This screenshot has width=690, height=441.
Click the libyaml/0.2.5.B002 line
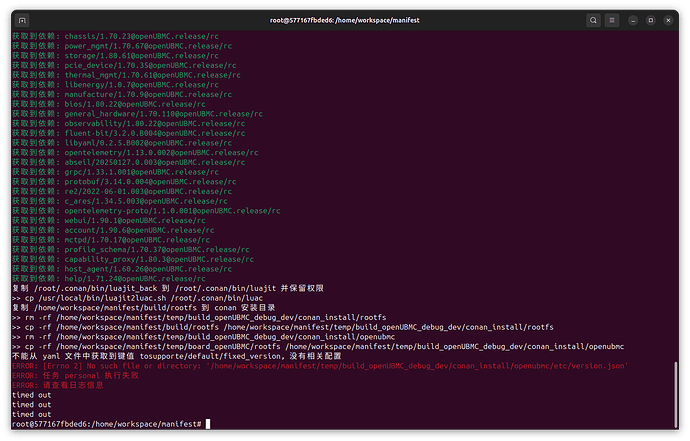click(122, 143)
